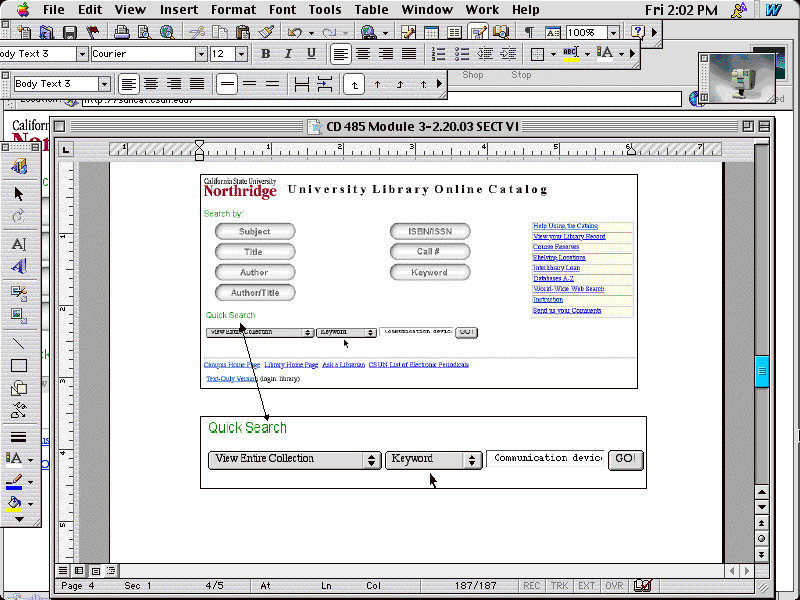Click the Help question mark icon
The image size is (800, 600).
click(638, 32)
